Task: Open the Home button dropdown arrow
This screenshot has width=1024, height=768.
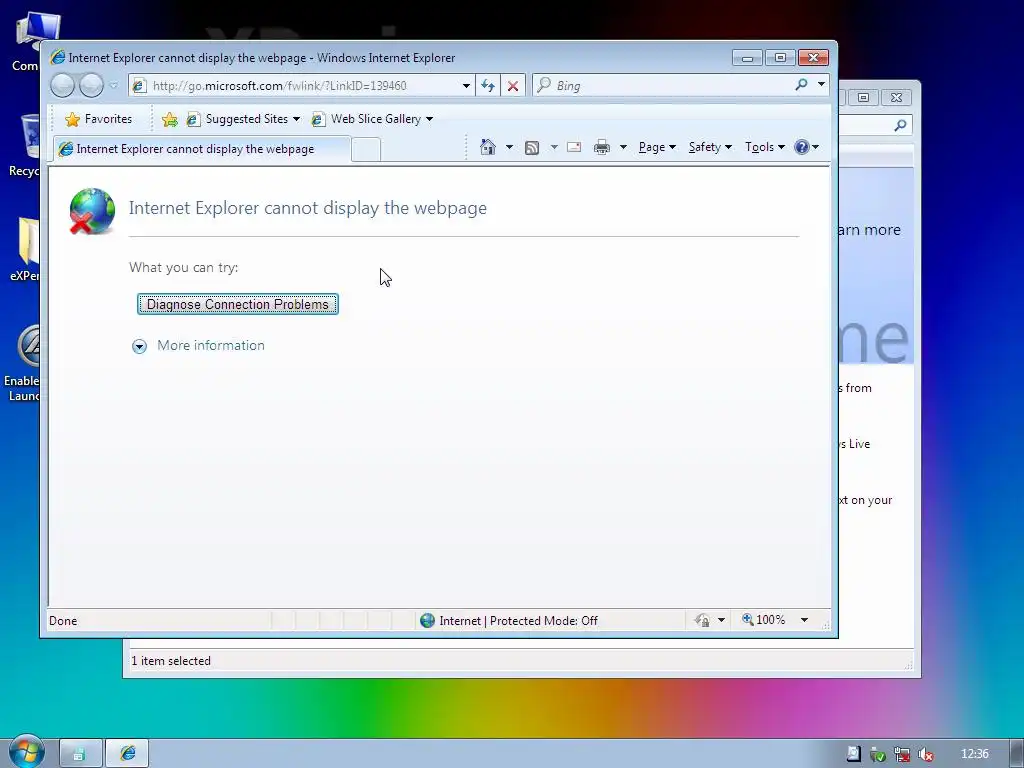Action: (x=509, y=147)
